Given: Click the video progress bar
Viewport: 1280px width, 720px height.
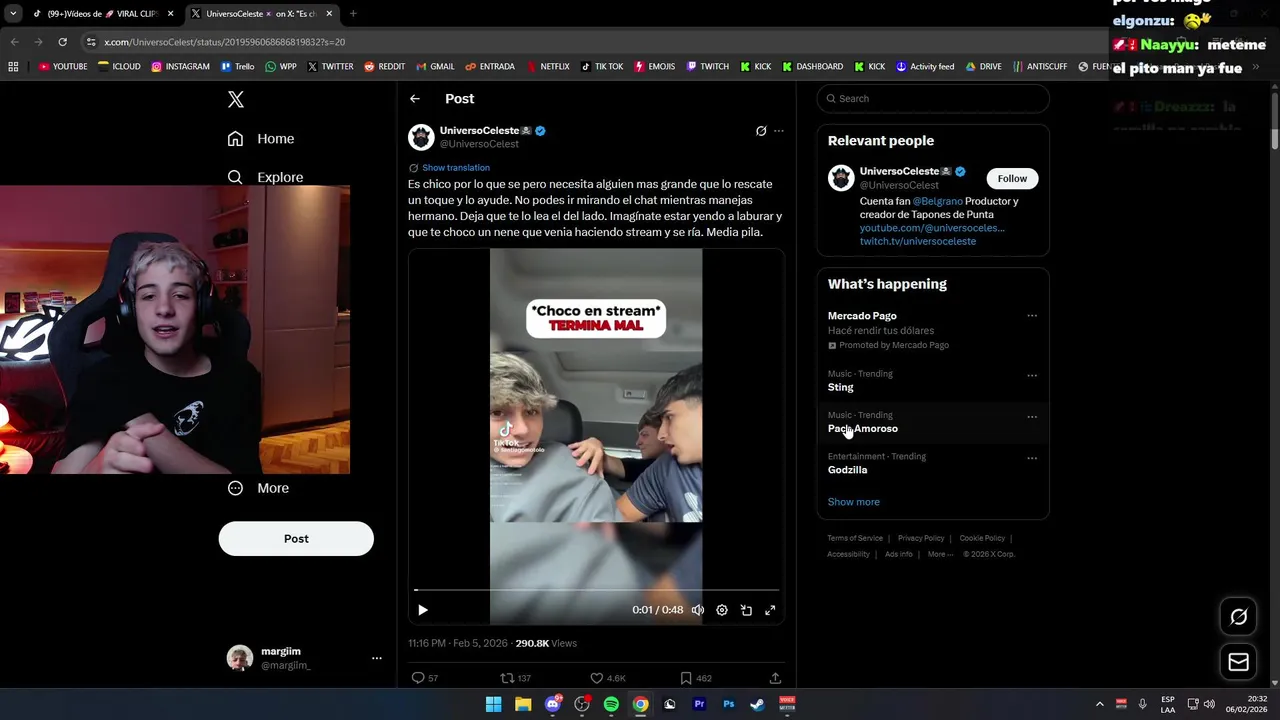Looking at the screenshot, I should click(596, 590).
